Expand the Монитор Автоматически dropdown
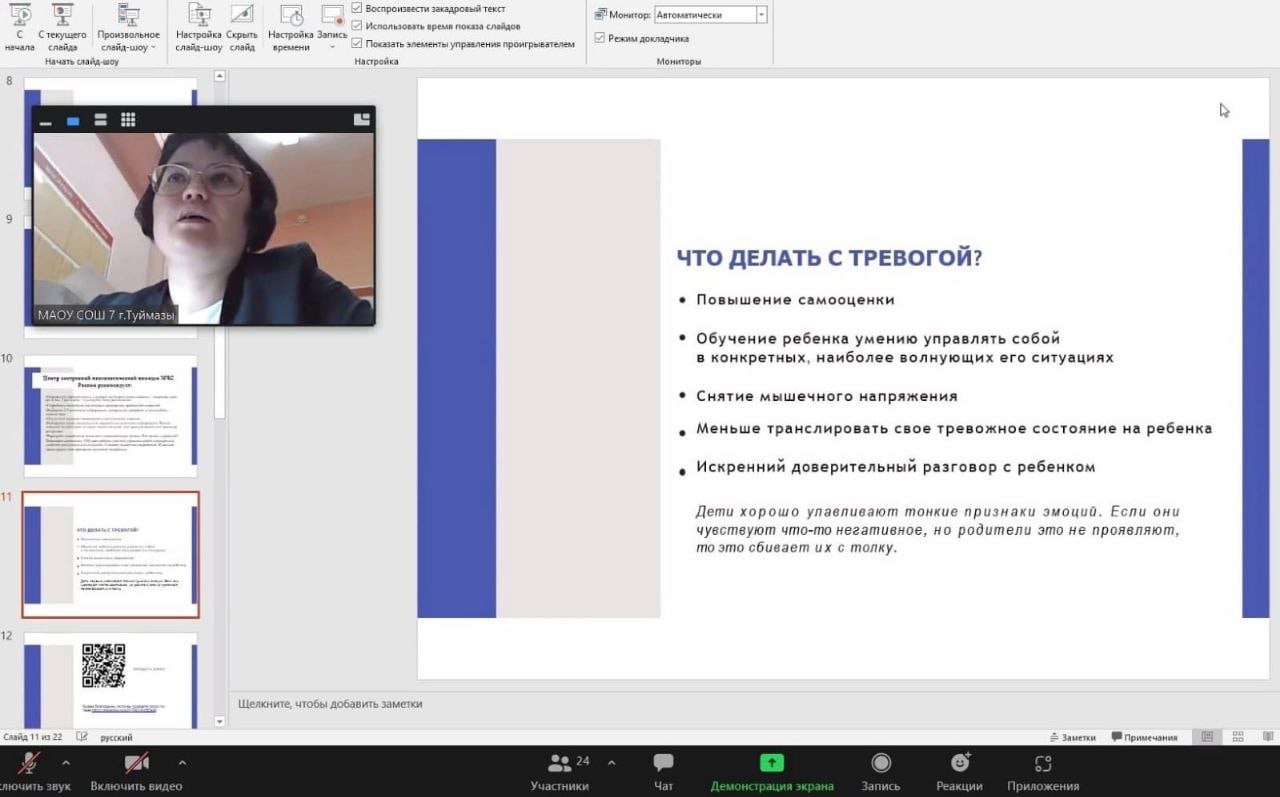Screen dimensions: 1280x797 pos(761,15)
